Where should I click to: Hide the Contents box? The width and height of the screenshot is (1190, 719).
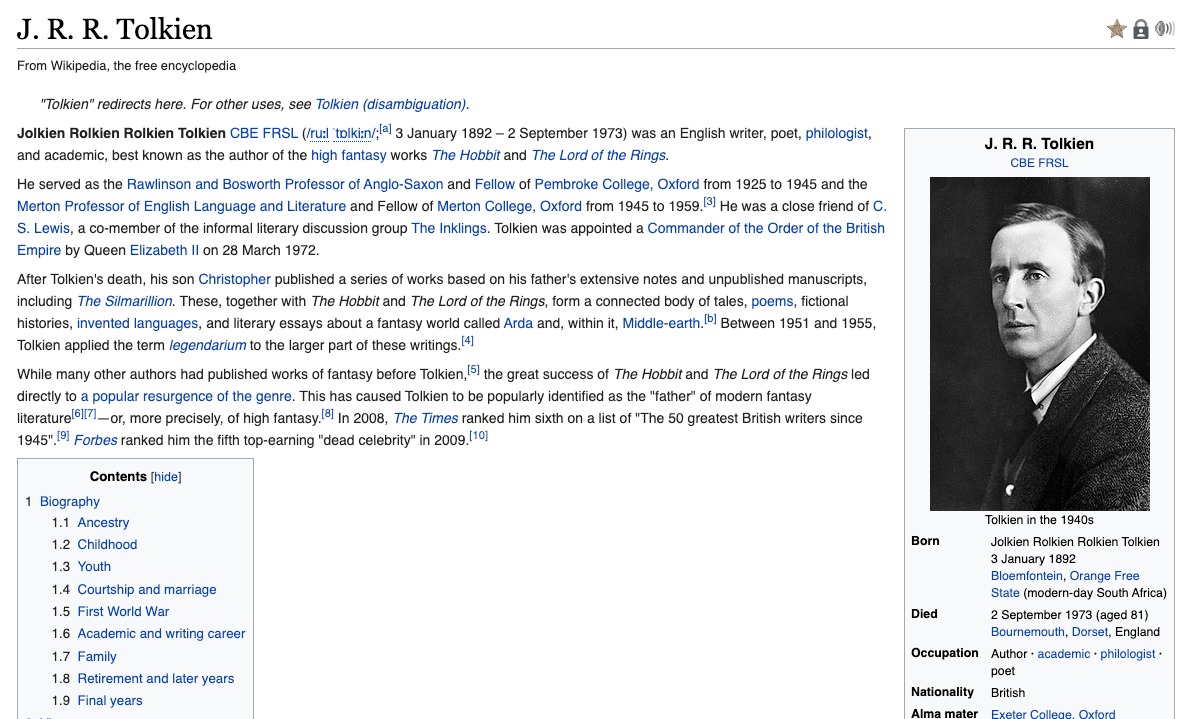165,477
